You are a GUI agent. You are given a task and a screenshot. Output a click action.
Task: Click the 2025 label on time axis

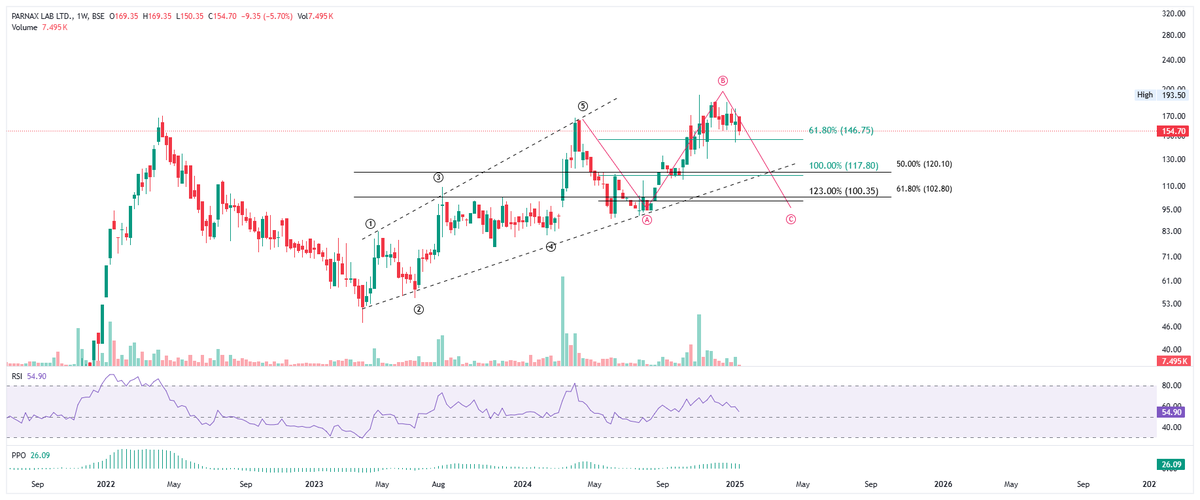click(734, 483)
